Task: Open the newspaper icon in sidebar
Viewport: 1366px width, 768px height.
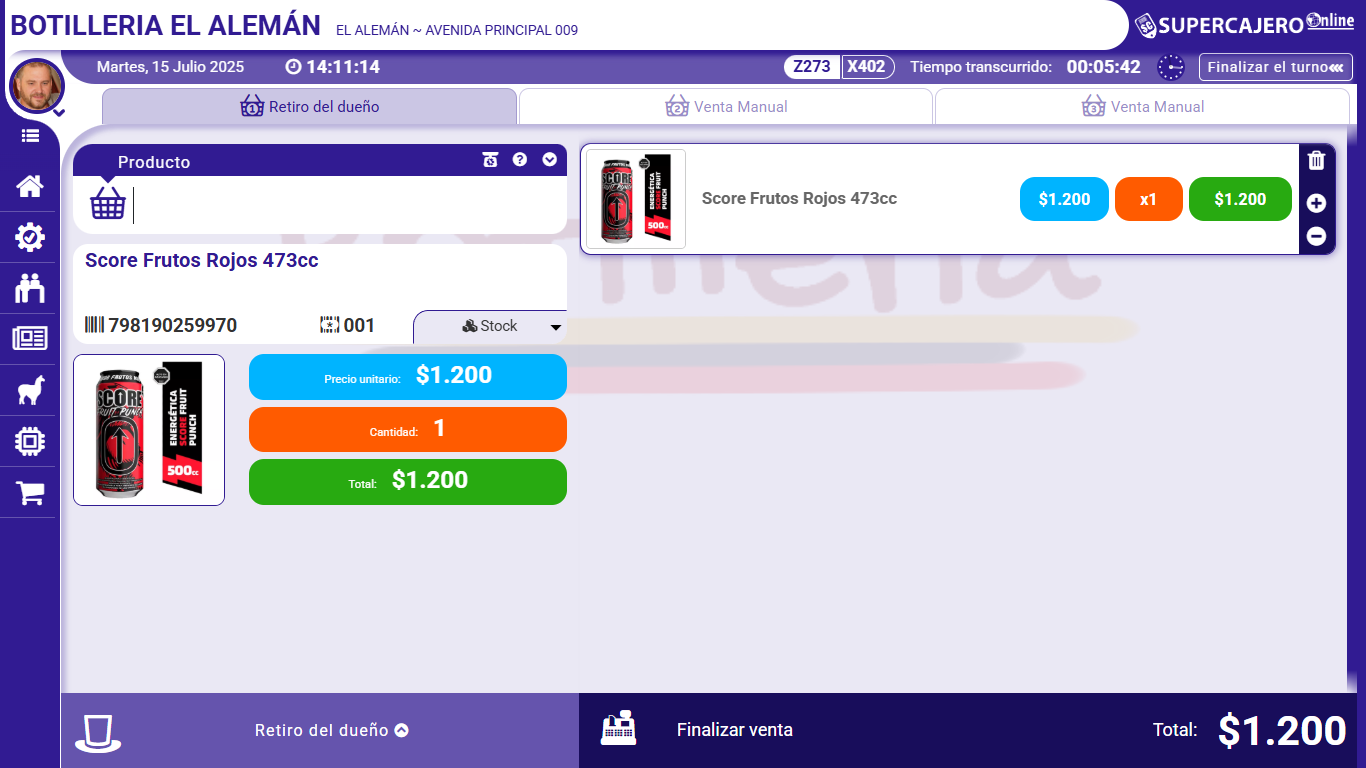Action: click(x=29, y=338)
